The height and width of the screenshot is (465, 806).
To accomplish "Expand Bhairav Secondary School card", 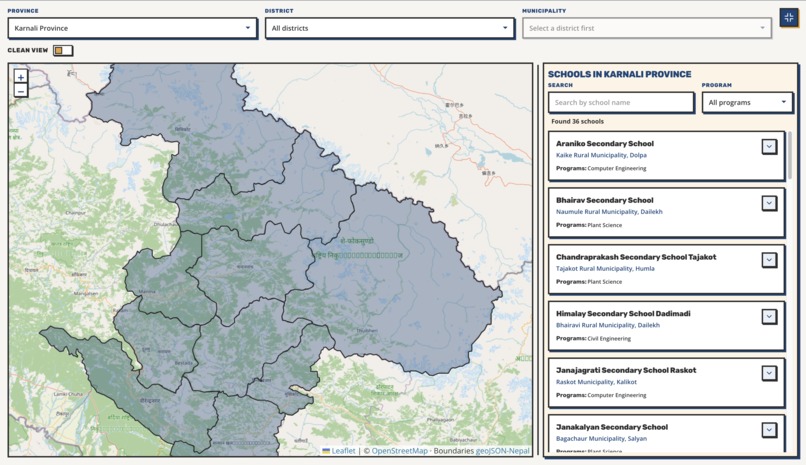I will 769,203.
